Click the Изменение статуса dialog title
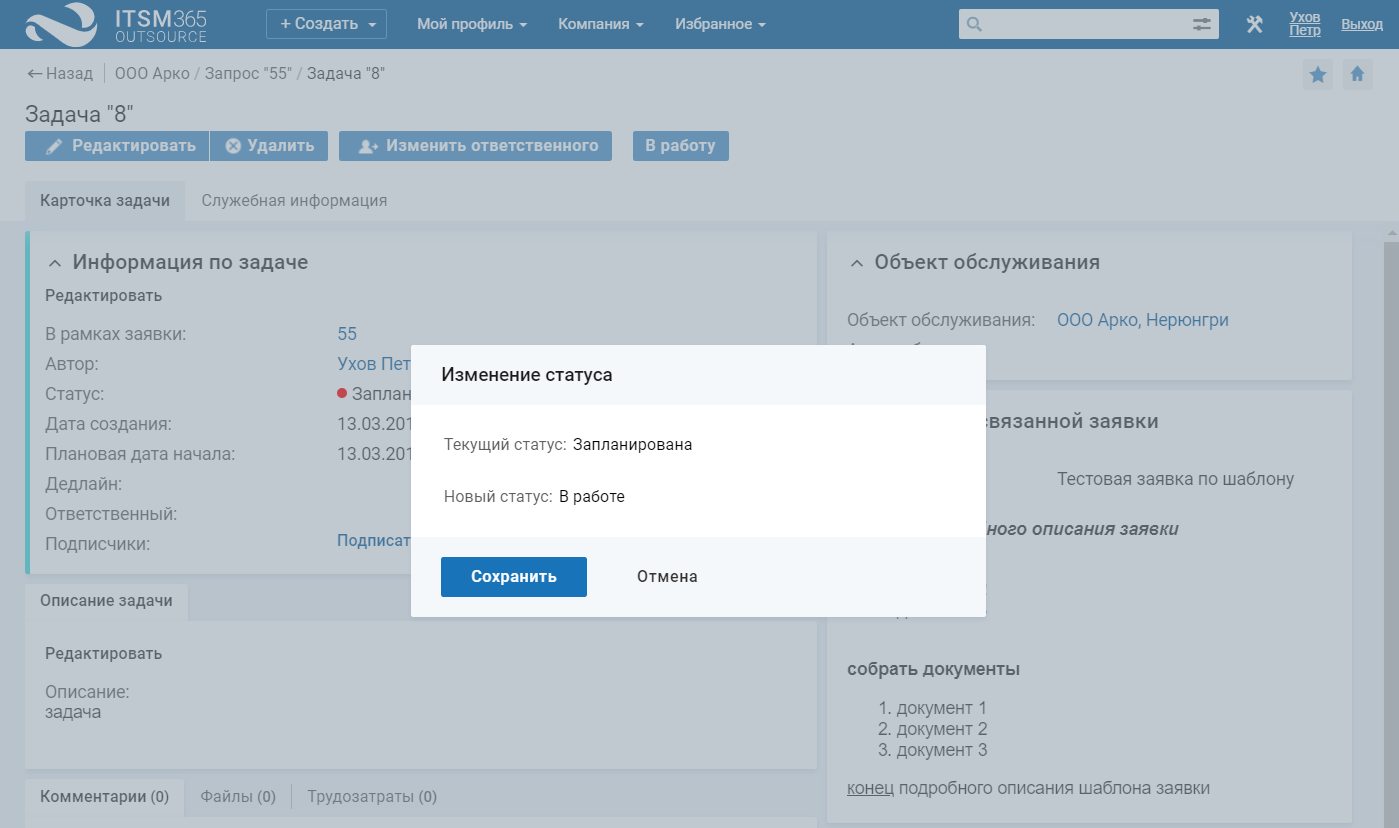The image size is (1399, 828). tap(527, 375)
